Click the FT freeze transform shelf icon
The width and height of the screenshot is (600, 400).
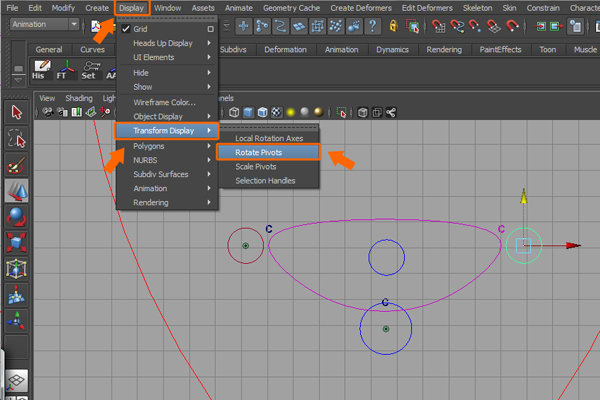pyautogui.click(x=65, y=70)
